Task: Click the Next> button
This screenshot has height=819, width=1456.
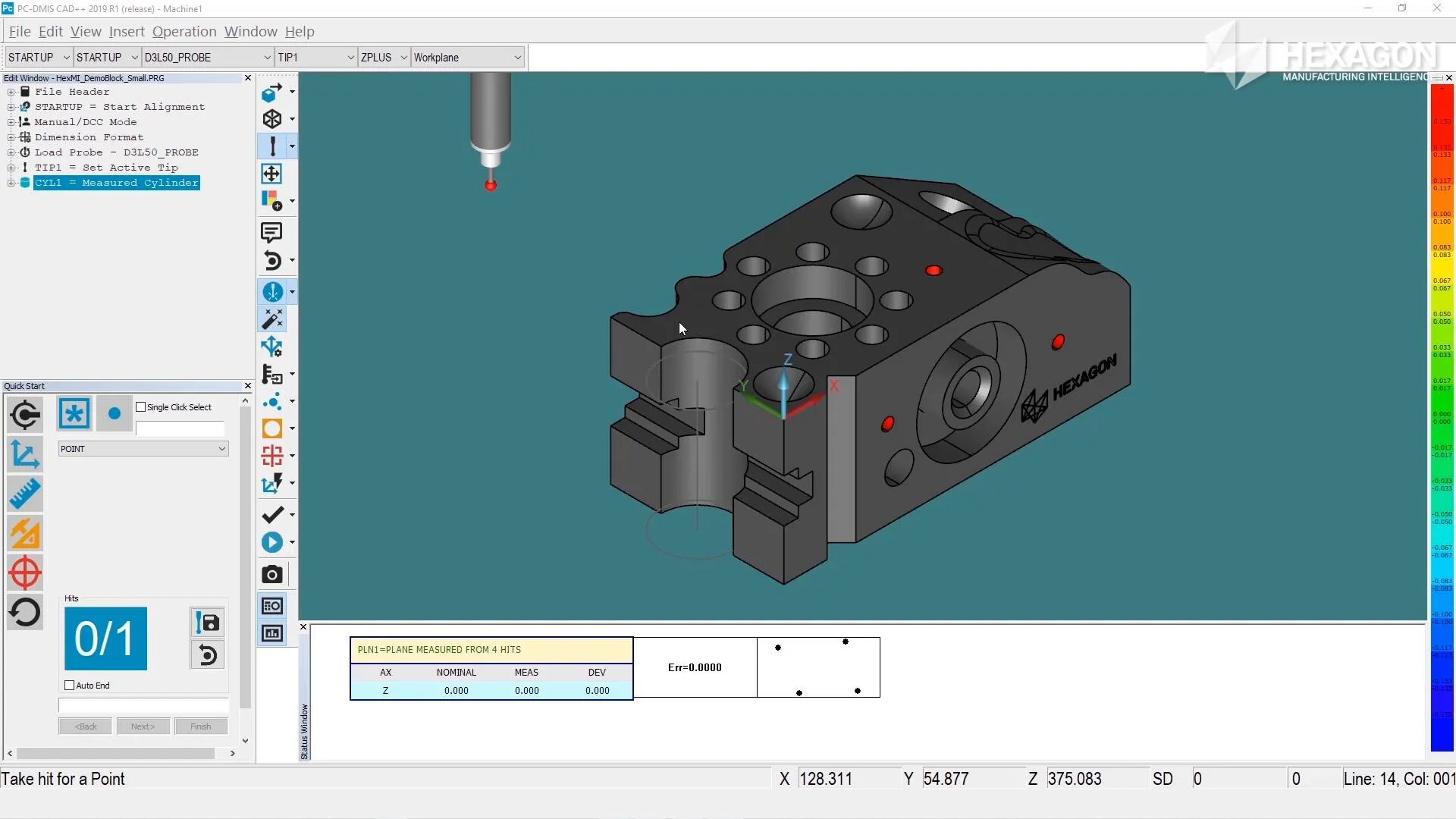Action: pos(143,726)
